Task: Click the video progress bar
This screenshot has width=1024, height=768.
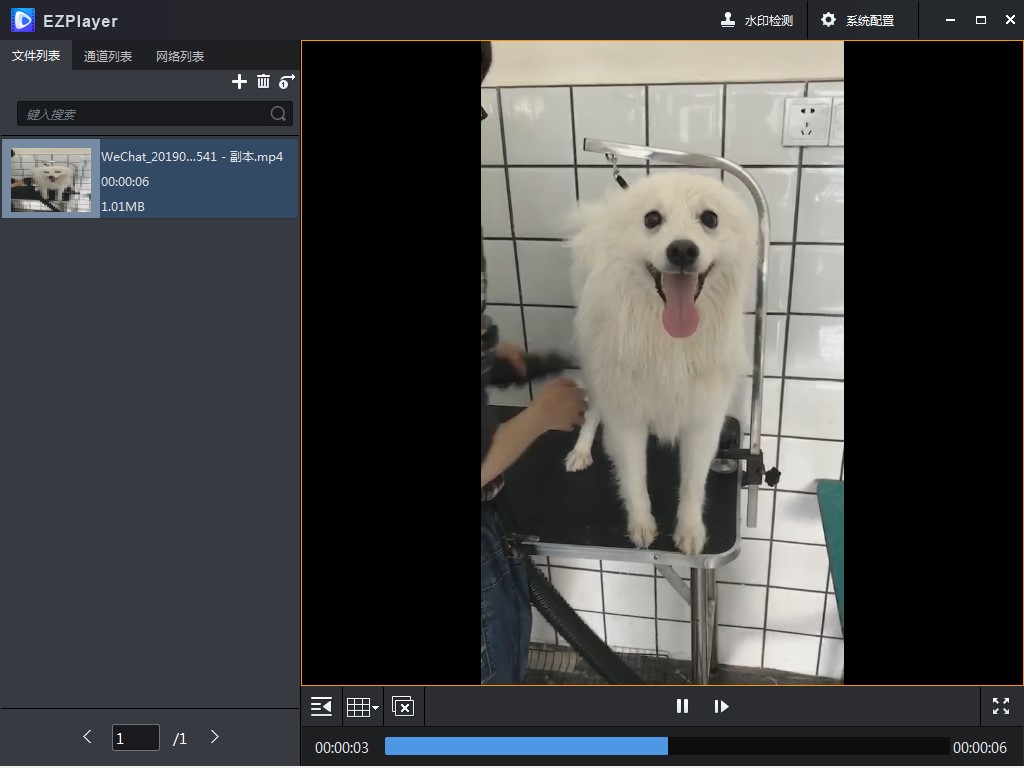Action: [x=667, y=746]
